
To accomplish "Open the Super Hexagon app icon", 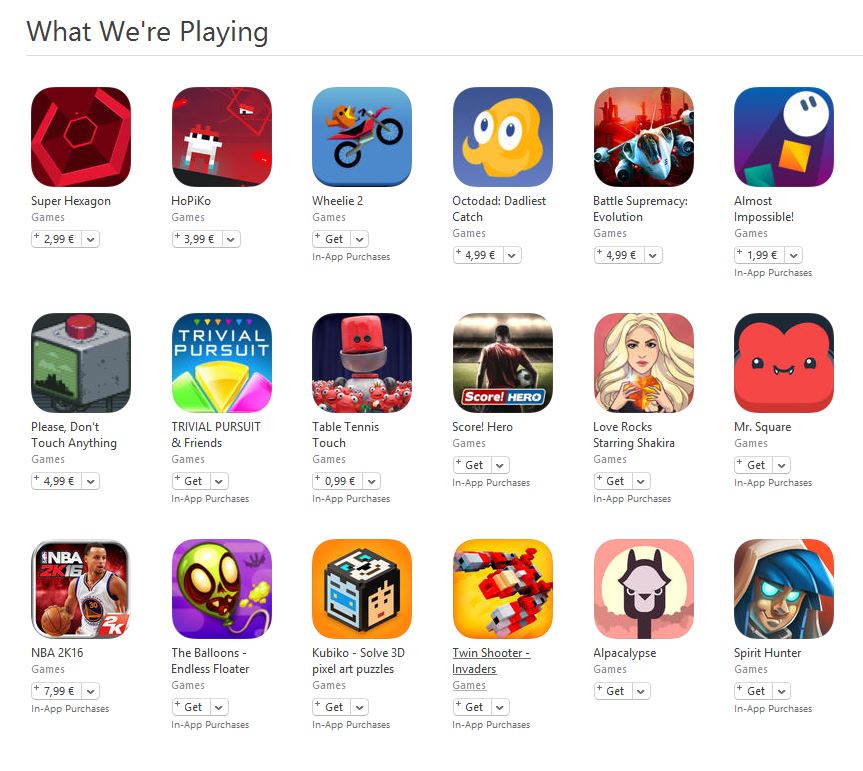I will tap(81, 137).
